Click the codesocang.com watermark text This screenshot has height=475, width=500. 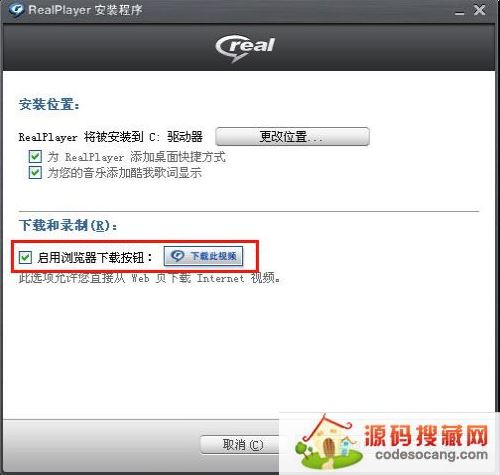click(431, 455)
